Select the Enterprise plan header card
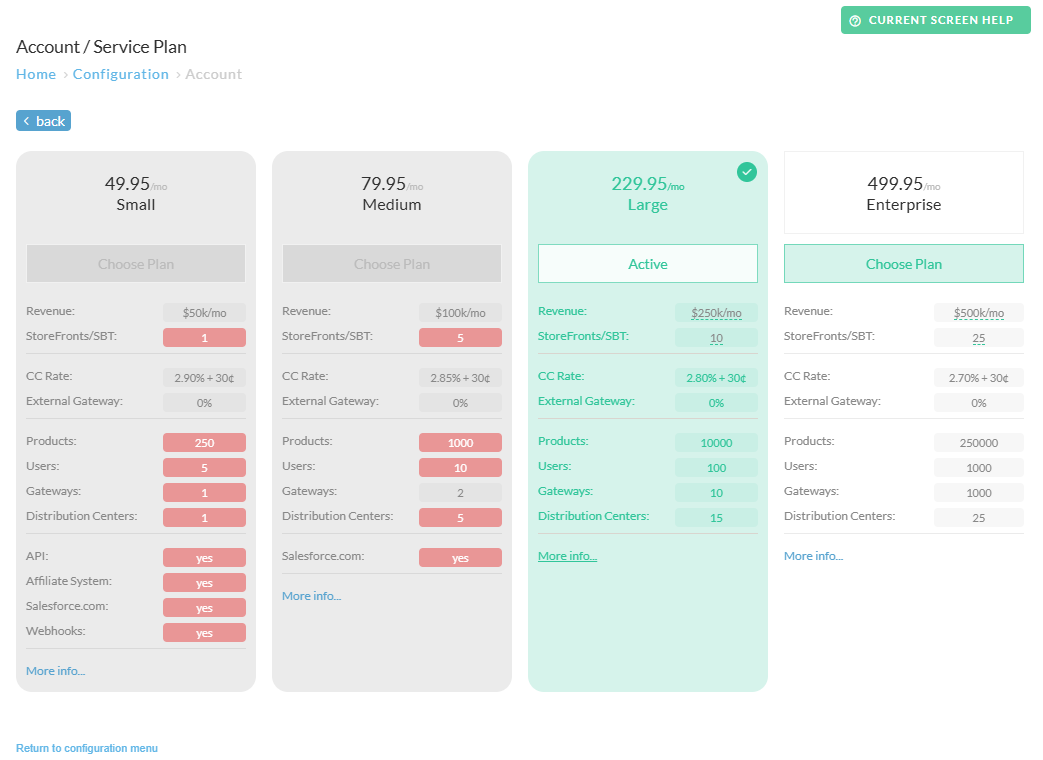Image resolution: width=1043 pixels, height=760 pixels. point(903,193)
